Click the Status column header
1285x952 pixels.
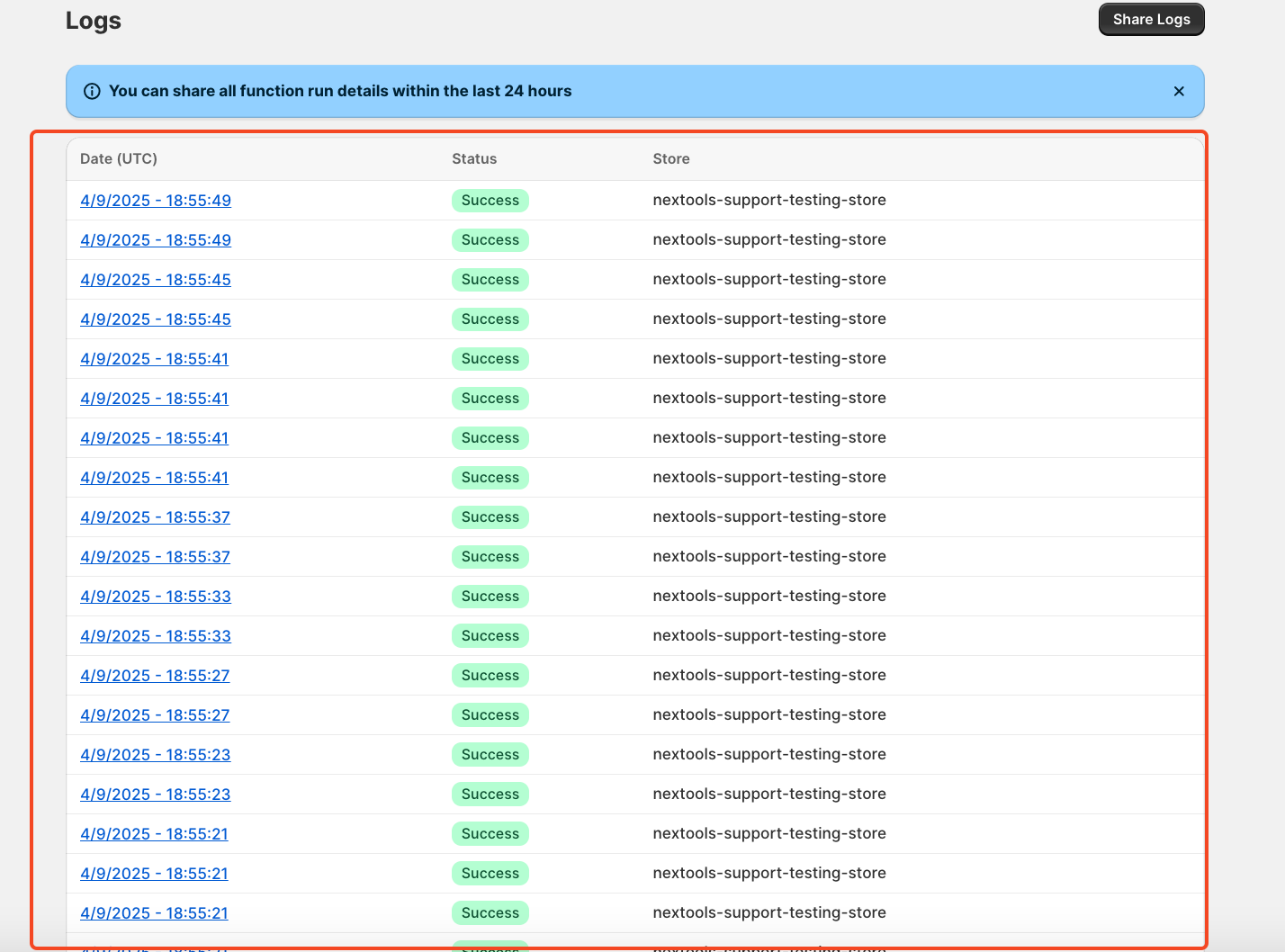point(474,158)
